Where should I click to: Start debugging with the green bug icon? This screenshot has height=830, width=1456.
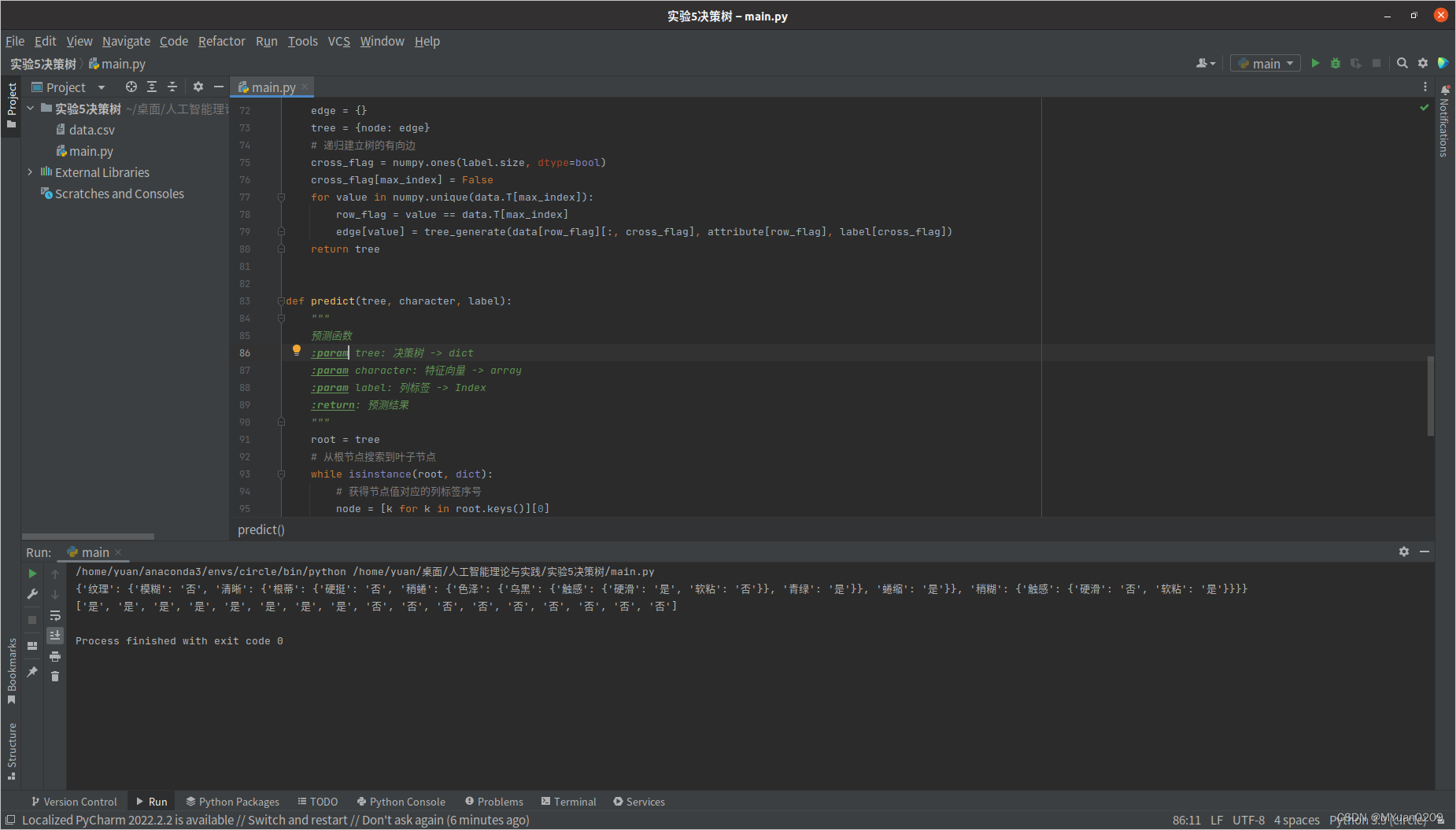click(x=1336, y=63)
